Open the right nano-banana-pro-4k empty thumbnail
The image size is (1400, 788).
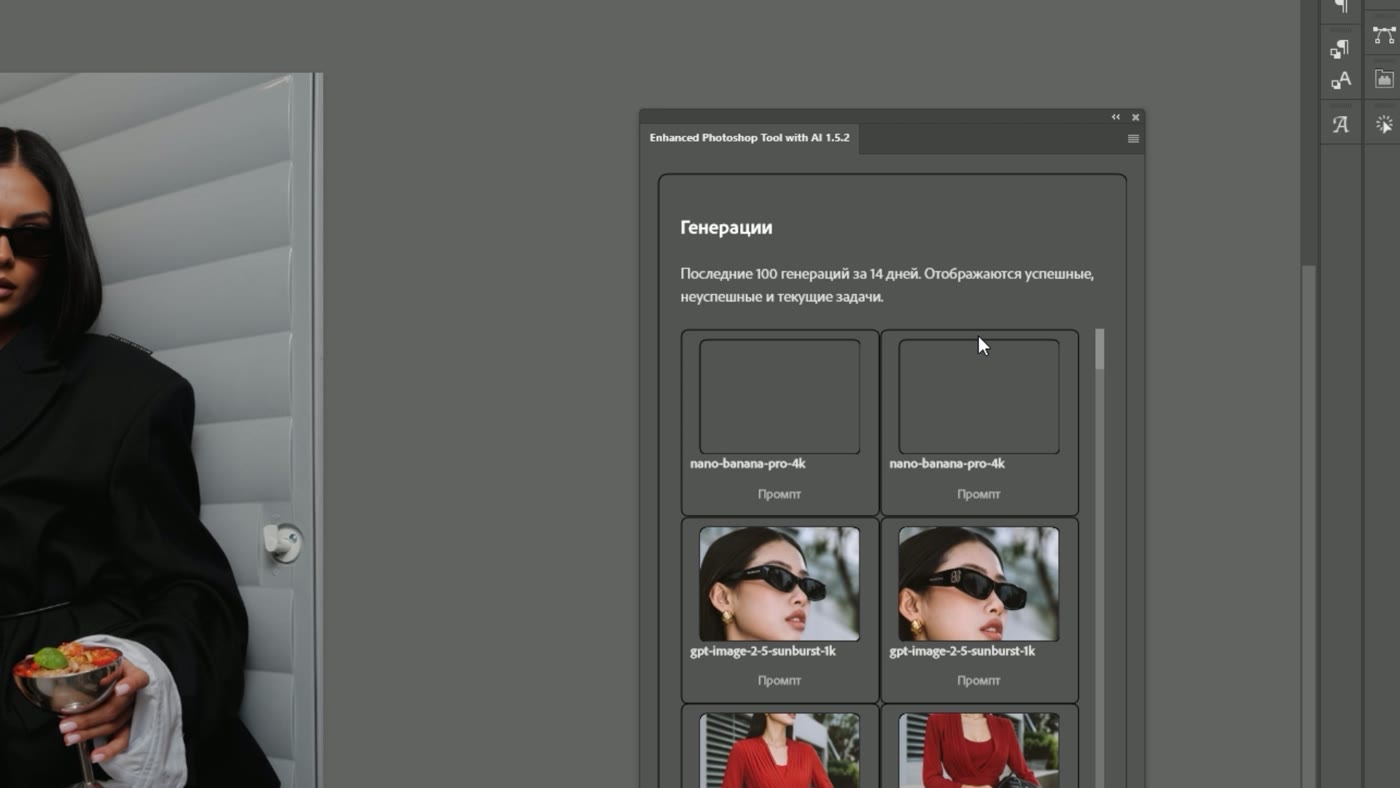click(x=979, y=396)
